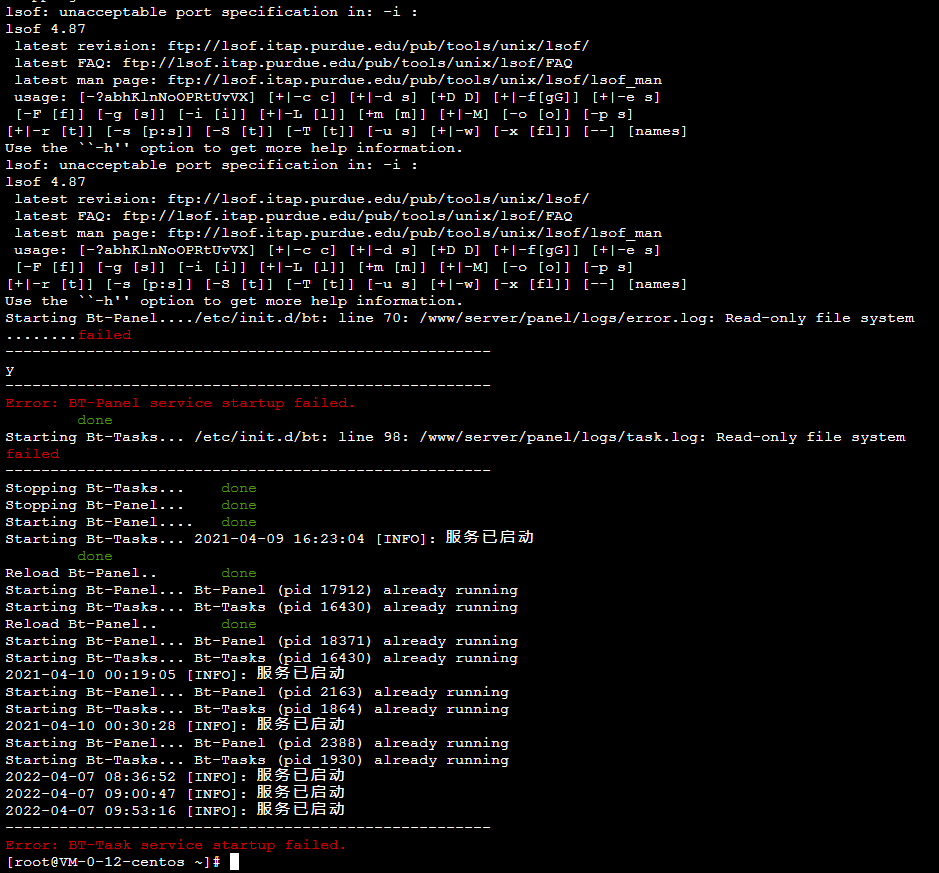Click '(pid 1864)' in the Bt-Tasks already running line
The image size is (939, 873).
click(x=320, y=709)
